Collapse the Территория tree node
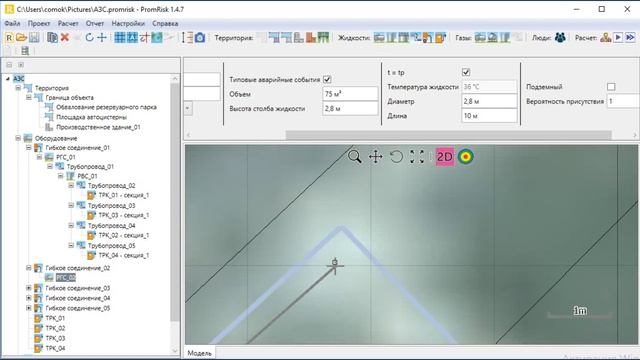 click(x=18, y=88)
